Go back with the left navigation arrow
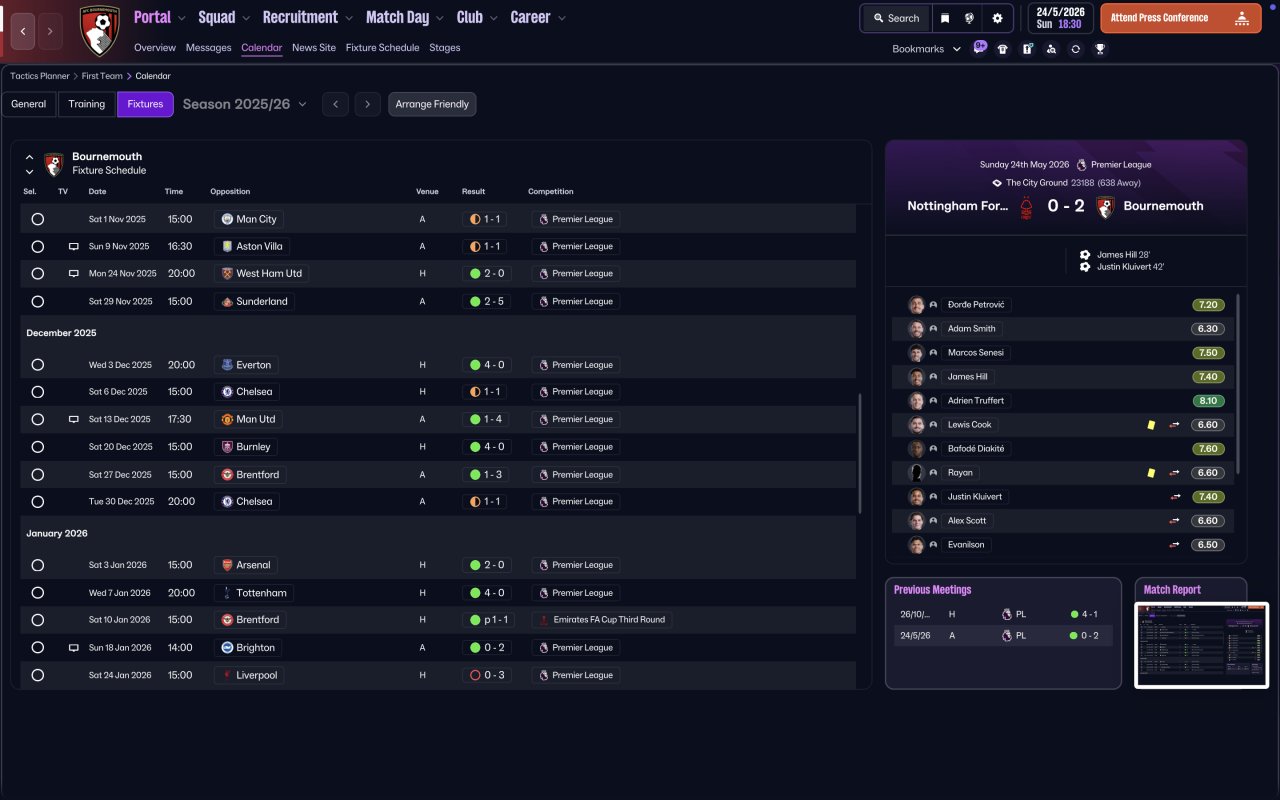Image resolution: width=1280 pixels, height=800 pixels. (x=23, y=31)
